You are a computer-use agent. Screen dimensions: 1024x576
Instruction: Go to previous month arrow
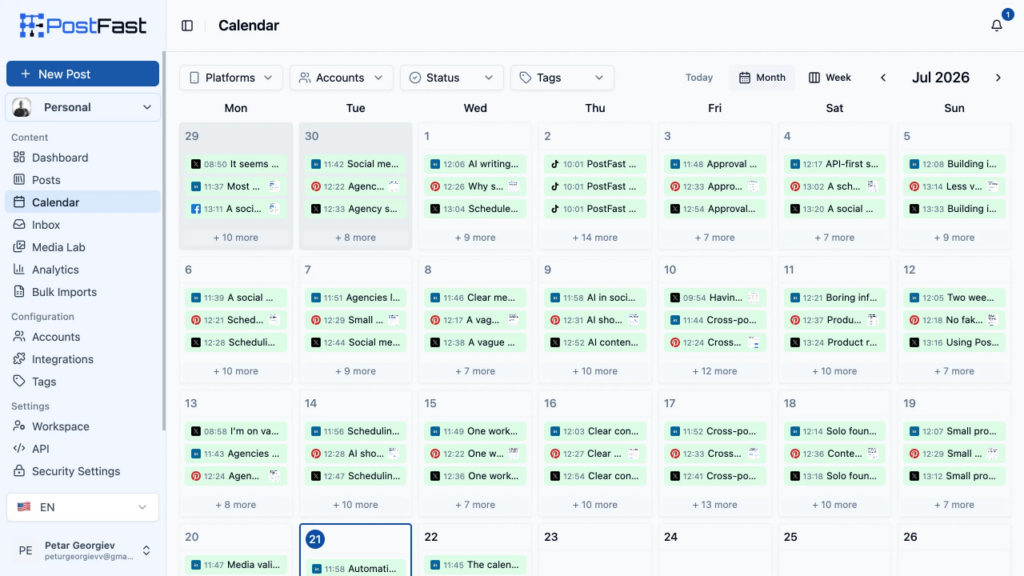point(883,78)
